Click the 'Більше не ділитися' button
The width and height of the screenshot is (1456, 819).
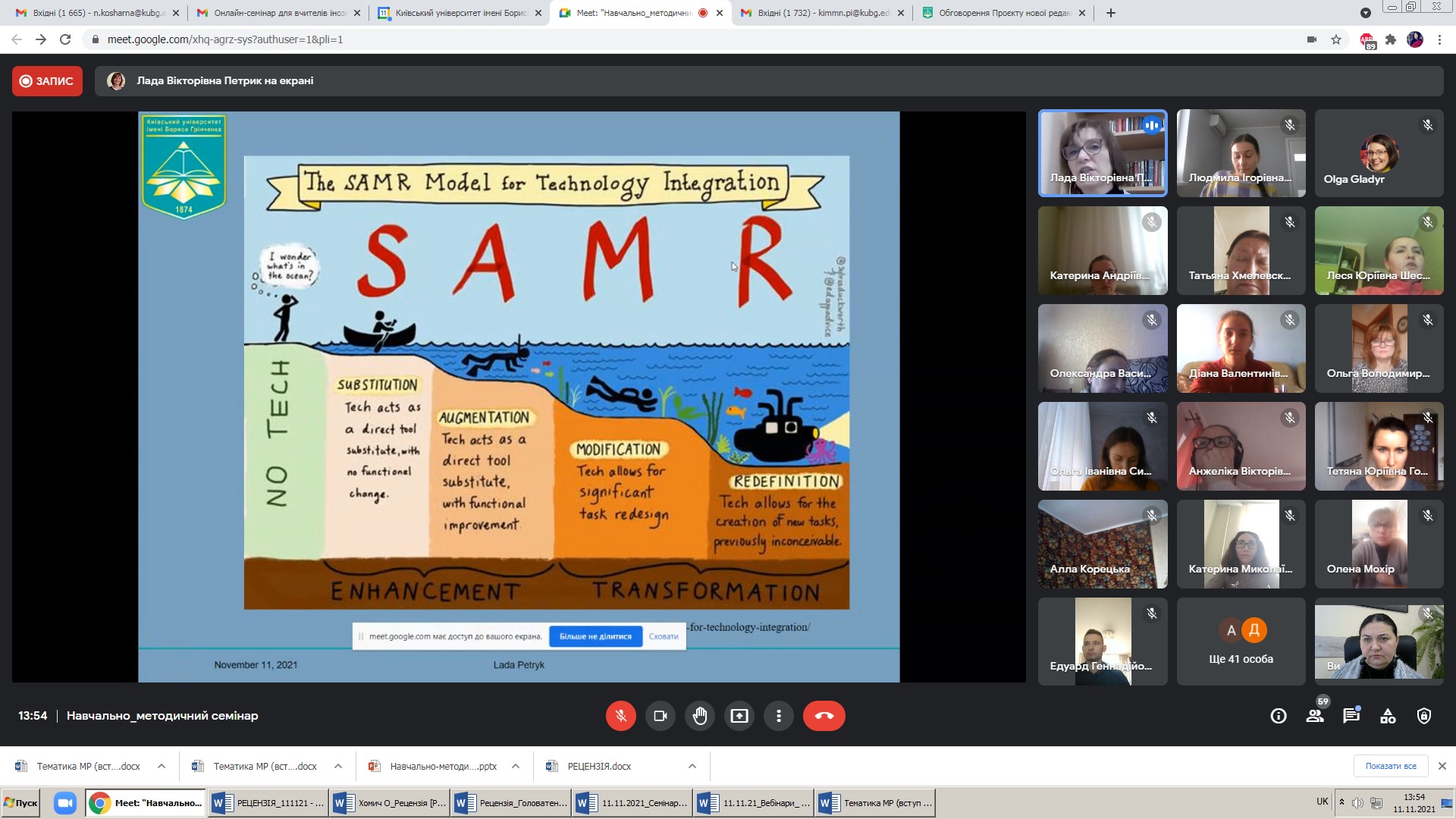(x=595, y=636)
